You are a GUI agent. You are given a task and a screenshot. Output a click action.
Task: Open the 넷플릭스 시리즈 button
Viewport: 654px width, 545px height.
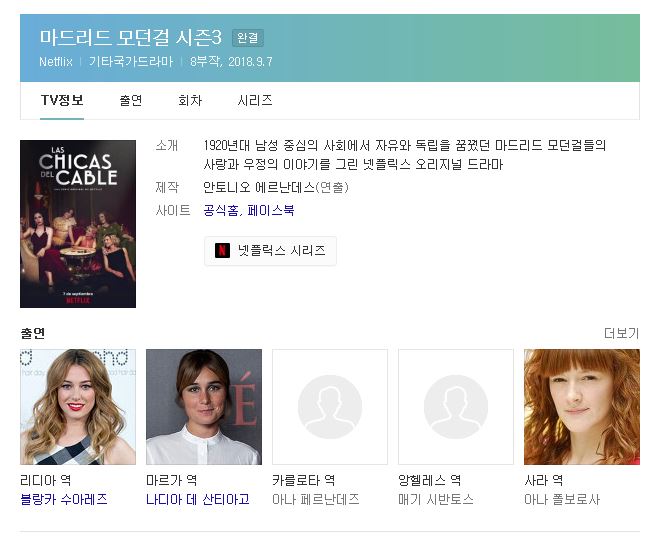[270, 251]
